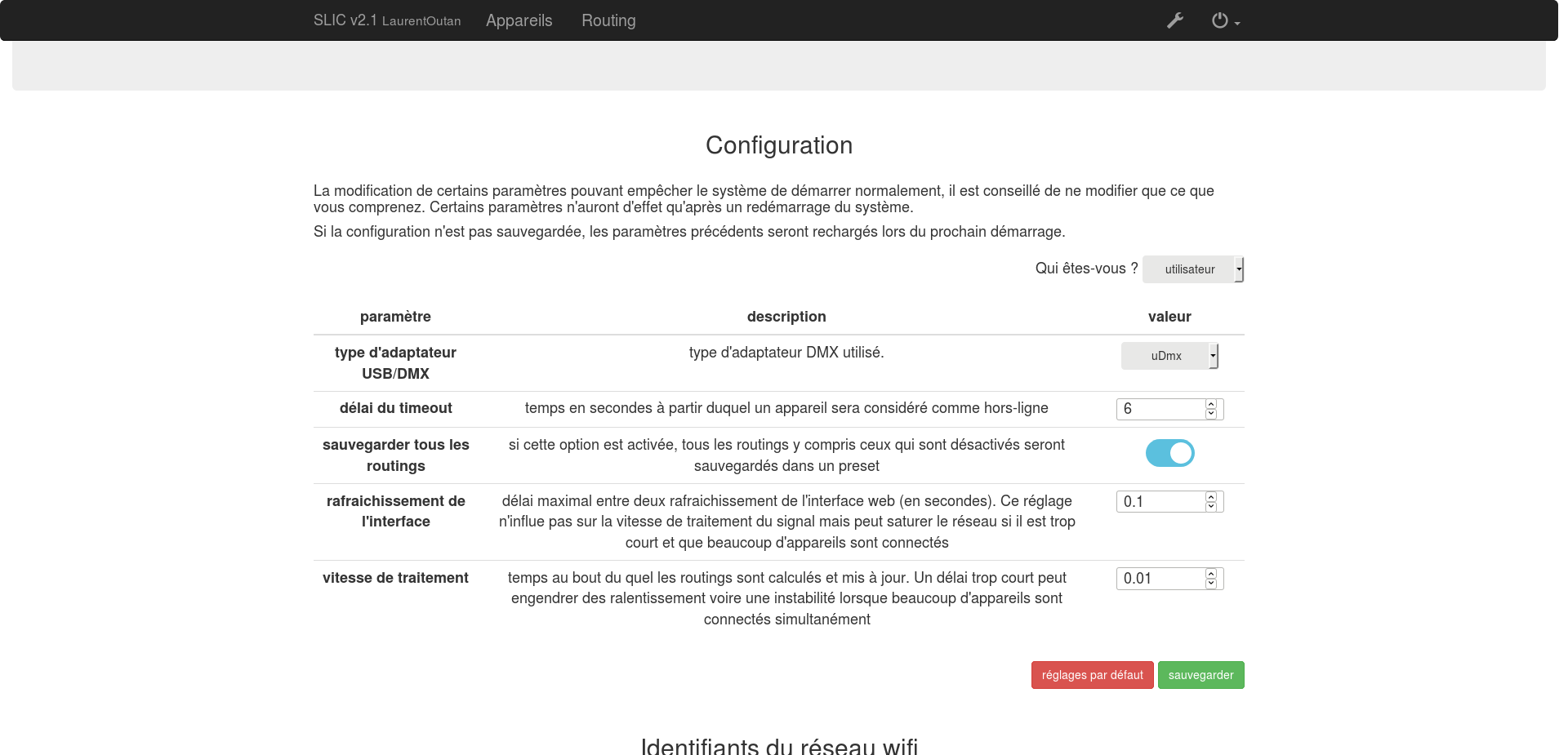Increase the délai du timeout value
Viewport: 1568px width, 755px height.
(1211, 404)
